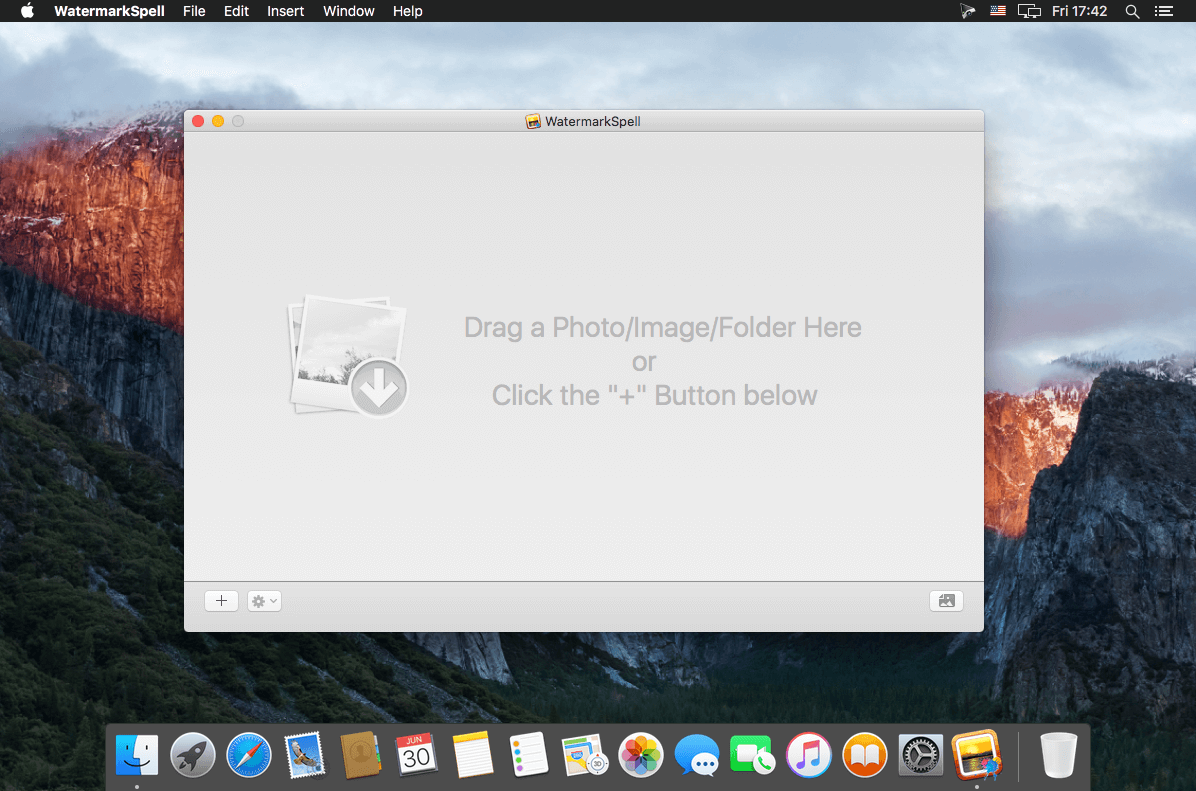Open FaceTime from the Dock
The width and height of the screenshot is (1196, 791).
tap(752, 755)
